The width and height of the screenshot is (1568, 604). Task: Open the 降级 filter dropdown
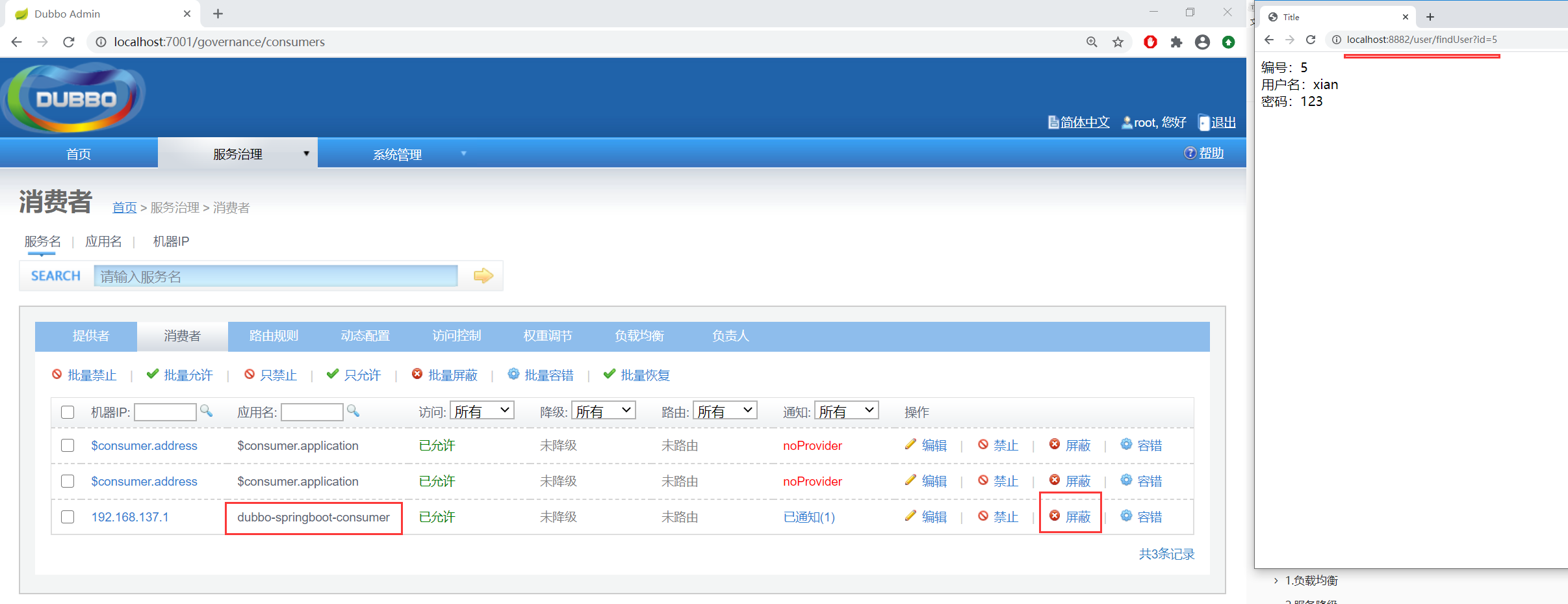click(604, 411)
